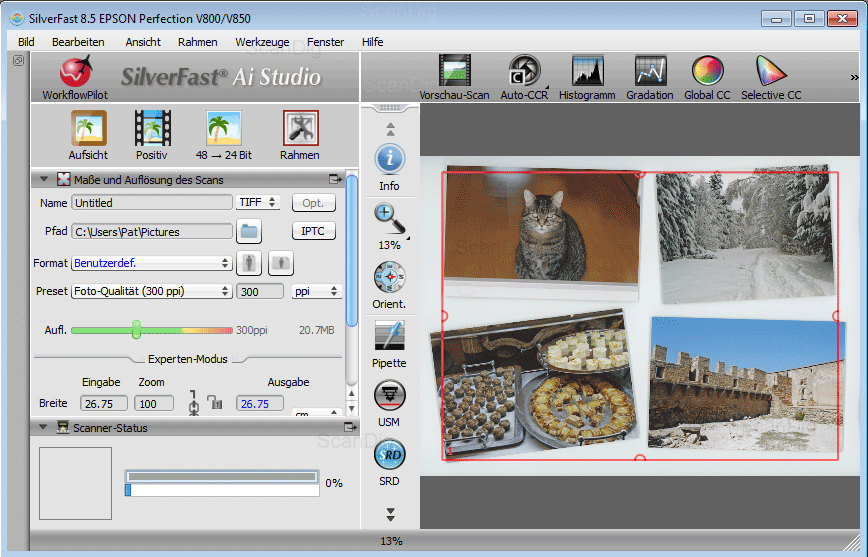868x557 pixels.
Task: Open the ppi unit dropdown
Action: [317, 291]
